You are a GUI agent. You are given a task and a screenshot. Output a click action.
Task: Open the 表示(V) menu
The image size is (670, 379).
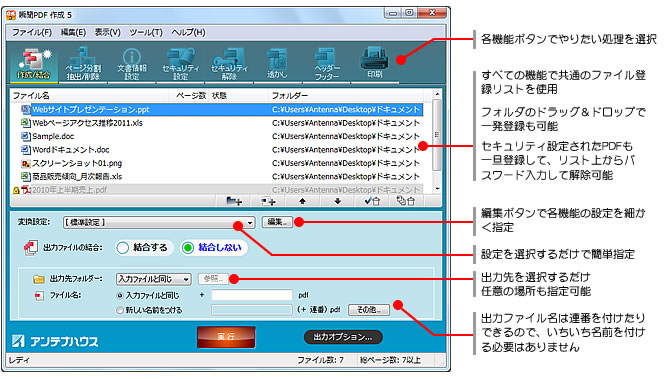pyautogui.click(x=108, y=32)
